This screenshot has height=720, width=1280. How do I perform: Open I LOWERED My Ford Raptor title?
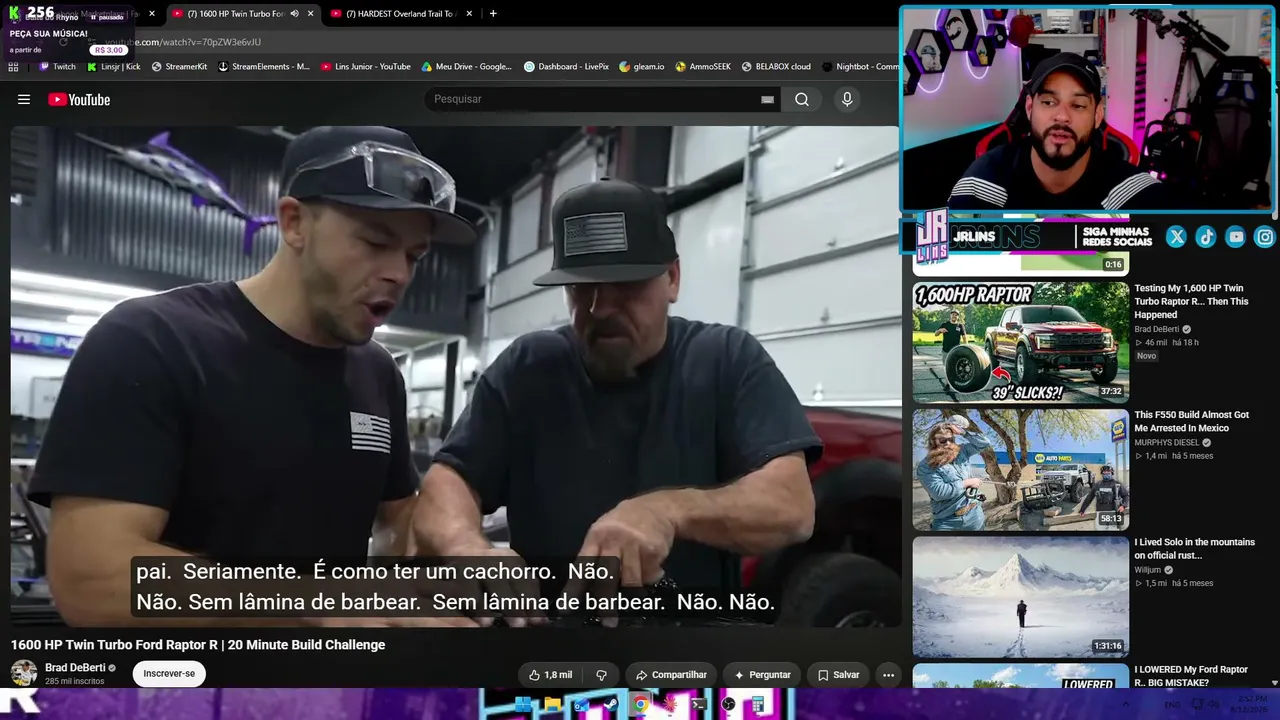coord(1191,676)
